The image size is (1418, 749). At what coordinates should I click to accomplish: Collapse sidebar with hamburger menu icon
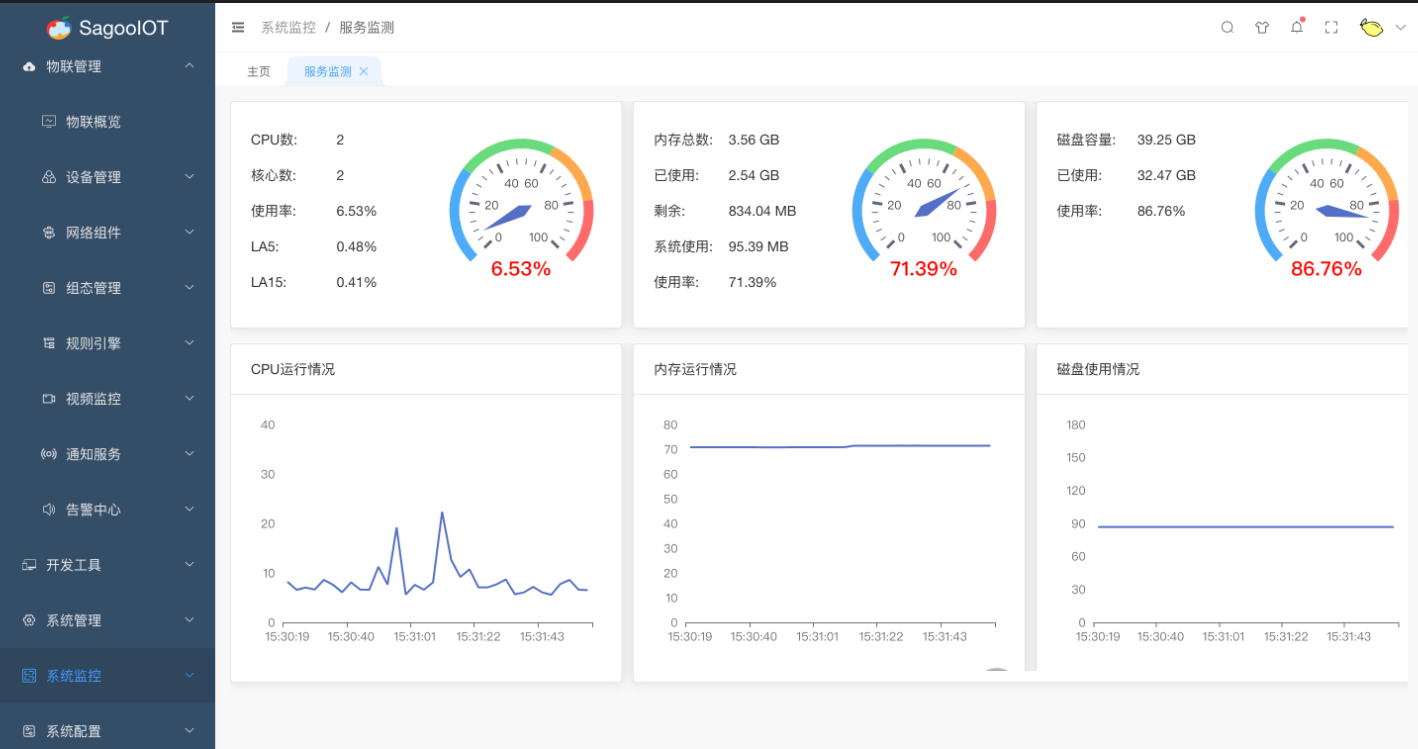point(238,28)
